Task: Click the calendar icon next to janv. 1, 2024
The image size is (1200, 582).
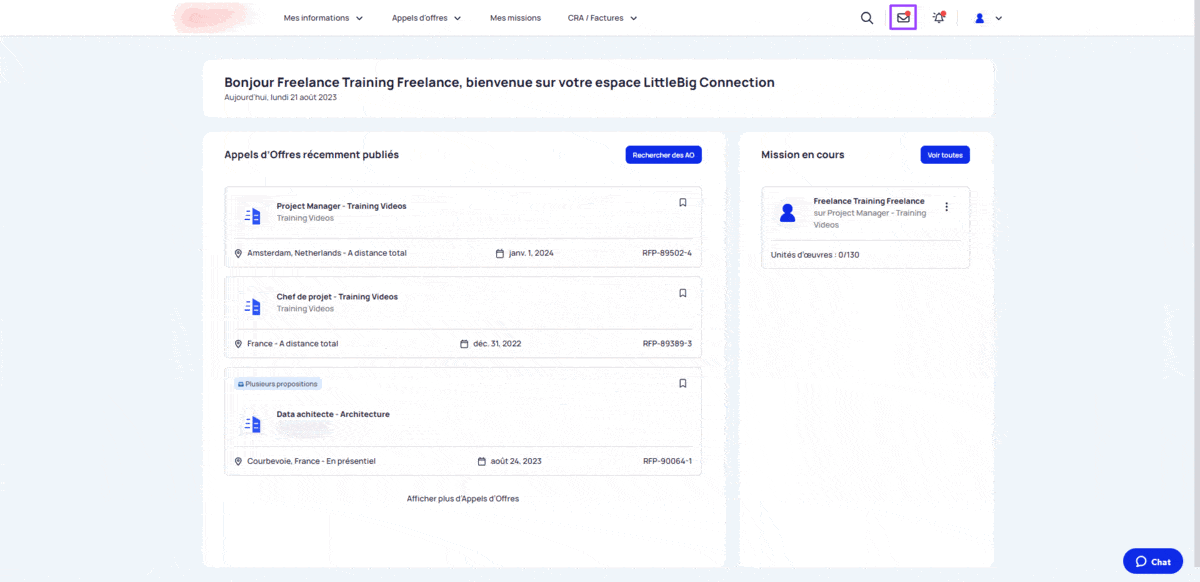Action: pyautogui.click(x=500, y=253)
